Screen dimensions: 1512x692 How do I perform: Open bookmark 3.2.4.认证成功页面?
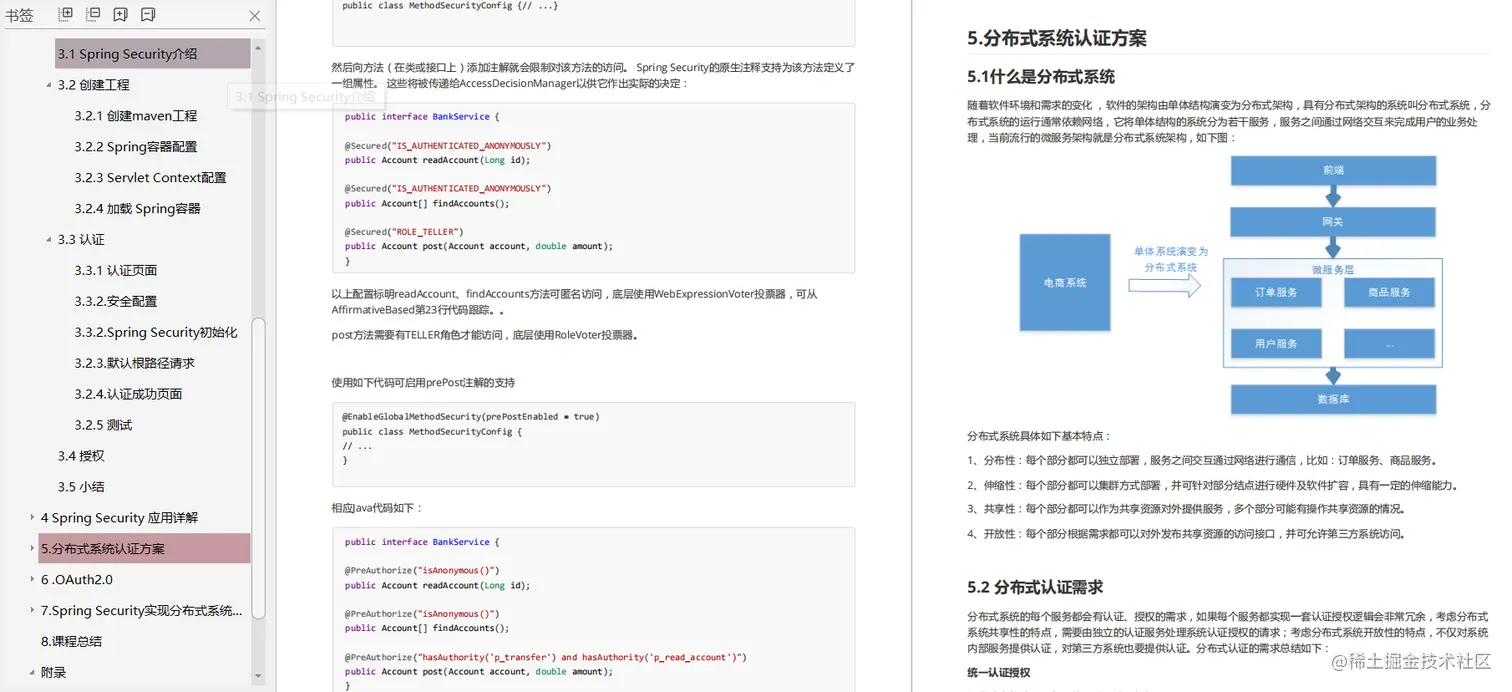pyautogui.click(x=129, y=395)
